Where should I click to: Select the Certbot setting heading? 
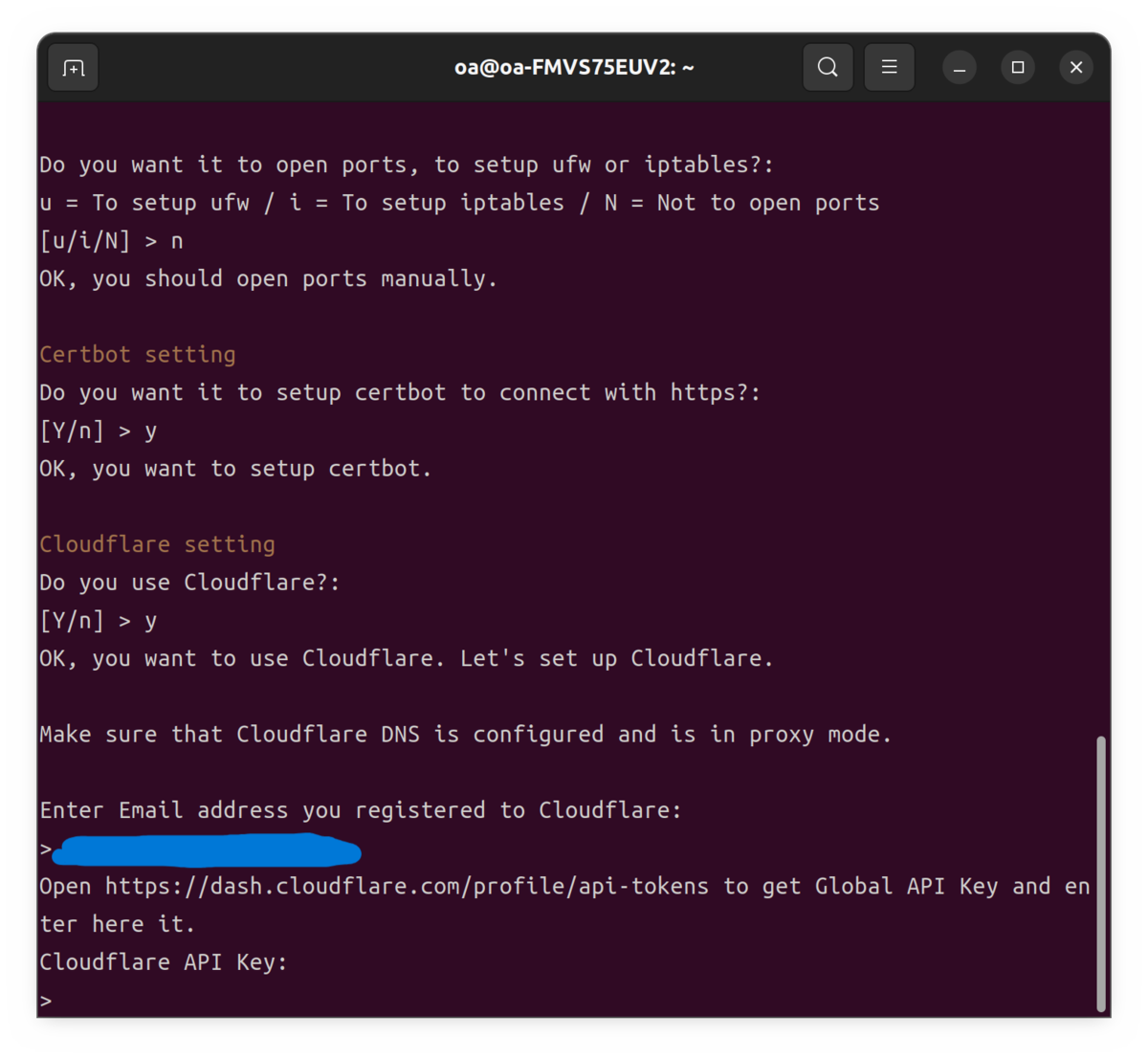click(137, 354)
